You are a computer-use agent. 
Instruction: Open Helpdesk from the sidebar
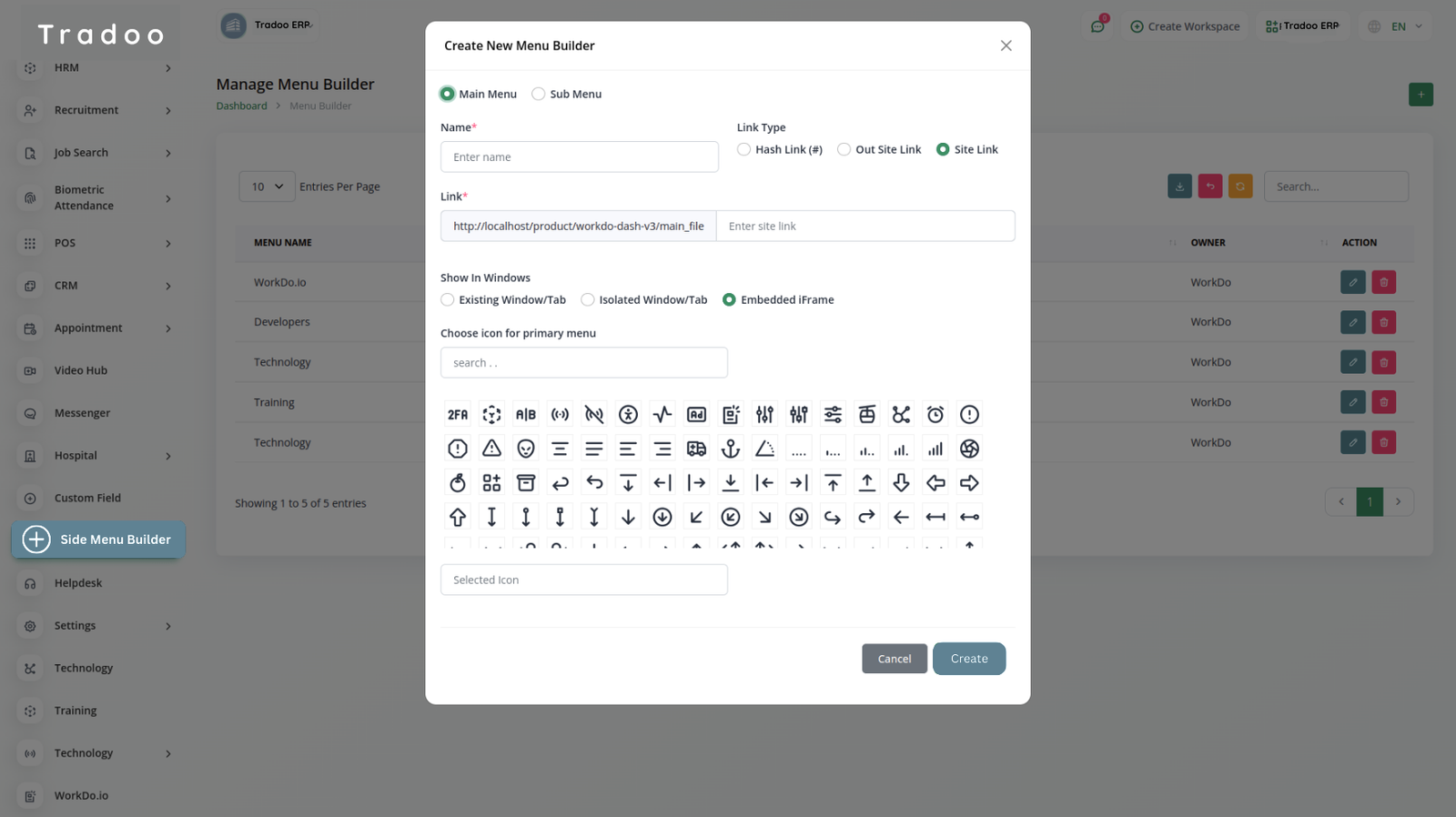pos(78,583)
